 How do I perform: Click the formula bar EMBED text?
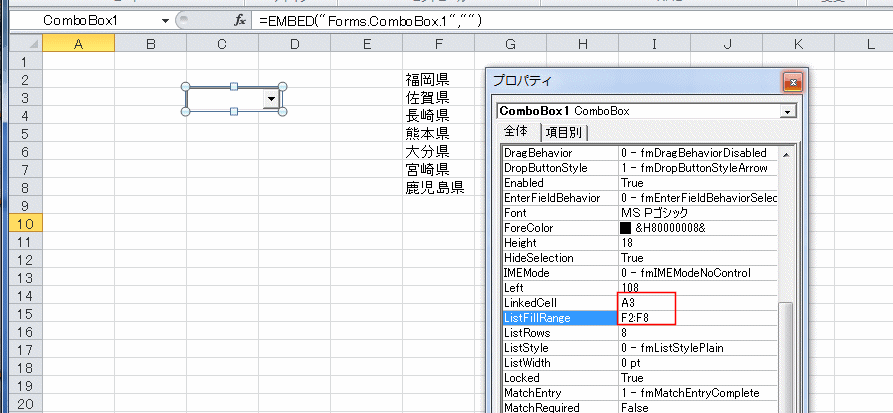(371, 21)
